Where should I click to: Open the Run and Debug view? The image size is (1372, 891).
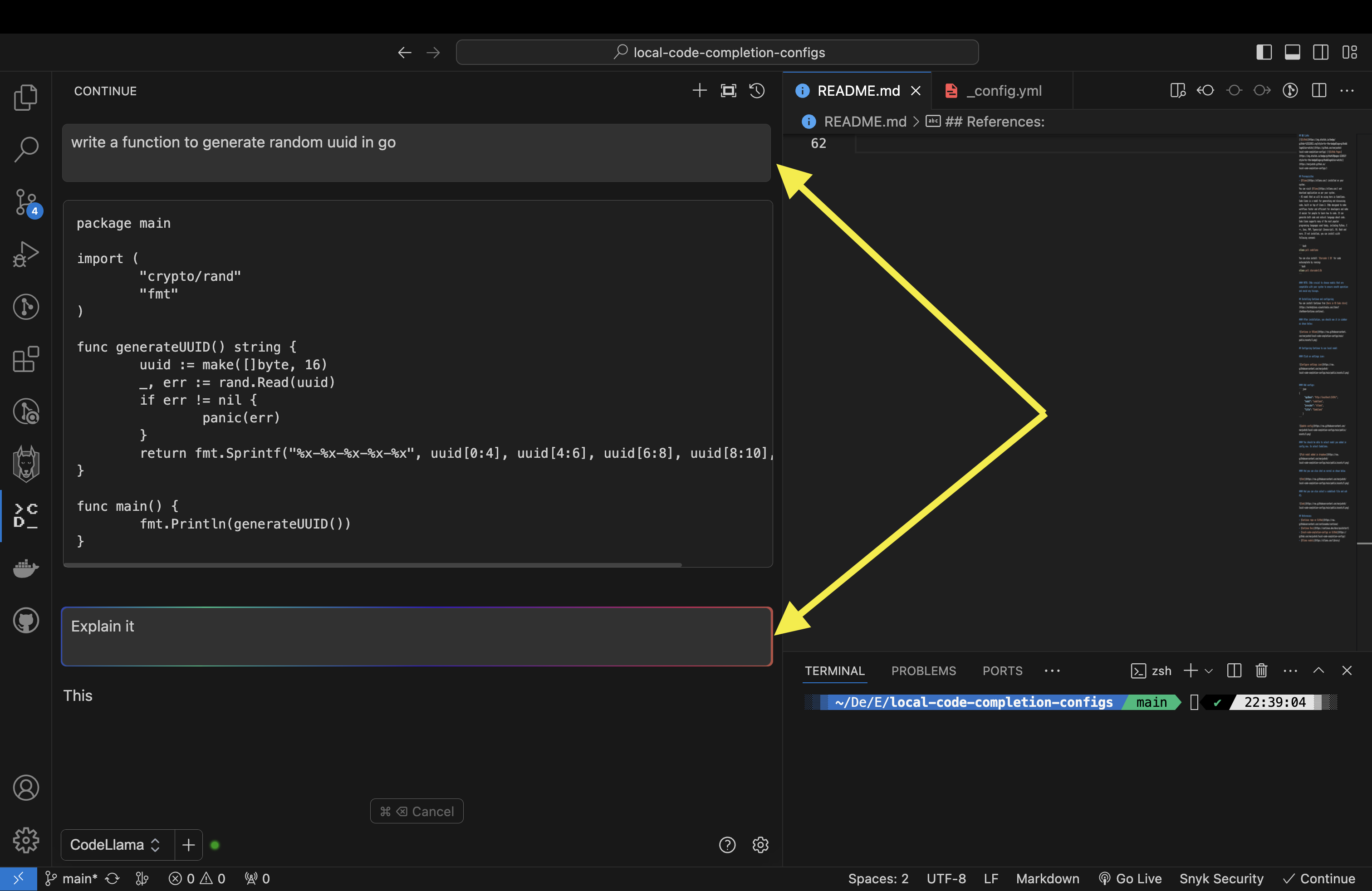[25, 254]
